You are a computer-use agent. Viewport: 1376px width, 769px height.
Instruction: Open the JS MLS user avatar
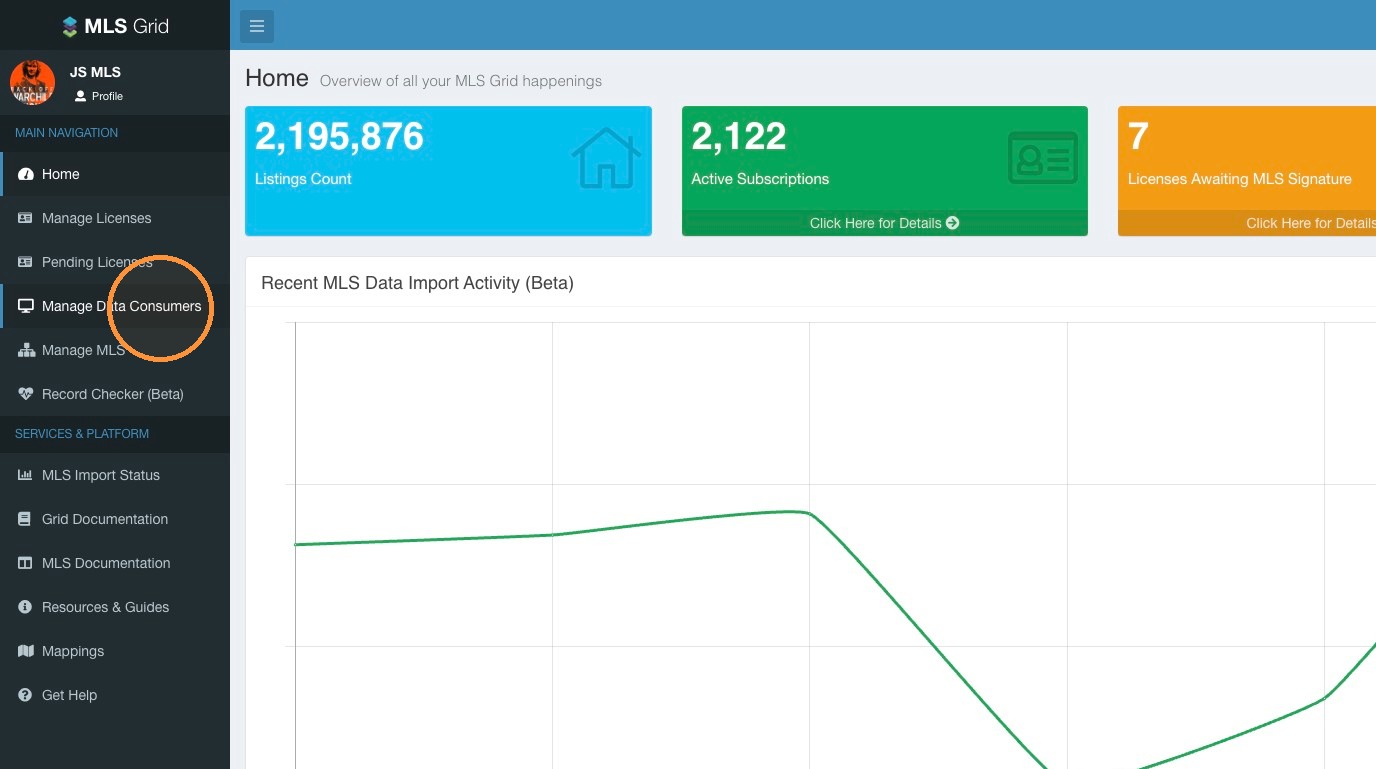pos(32,83)
